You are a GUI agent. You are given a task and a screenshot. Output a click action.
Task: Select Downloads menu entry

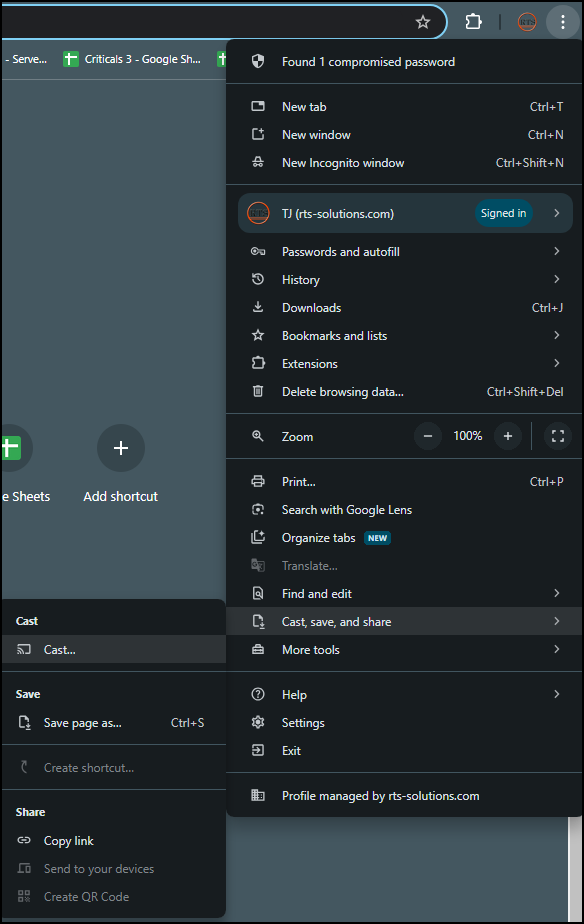pyautogui.click(x=404, y=307)
